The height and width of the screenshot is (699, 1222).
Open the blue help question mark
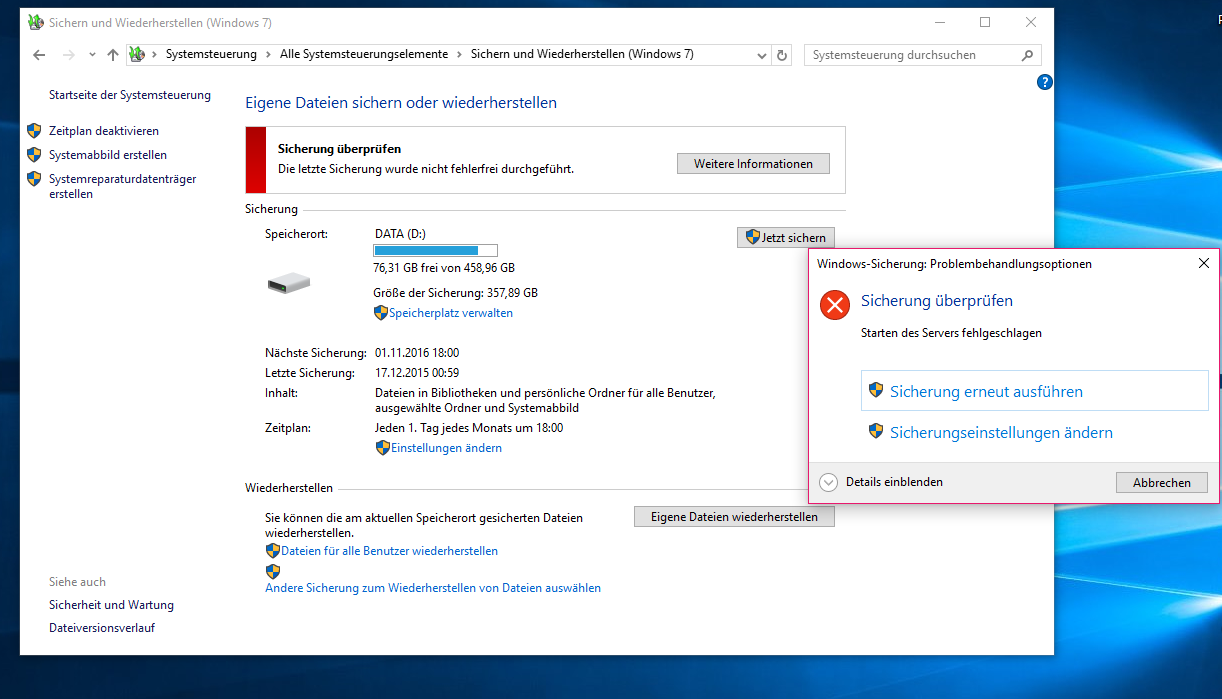(1045, 82)
